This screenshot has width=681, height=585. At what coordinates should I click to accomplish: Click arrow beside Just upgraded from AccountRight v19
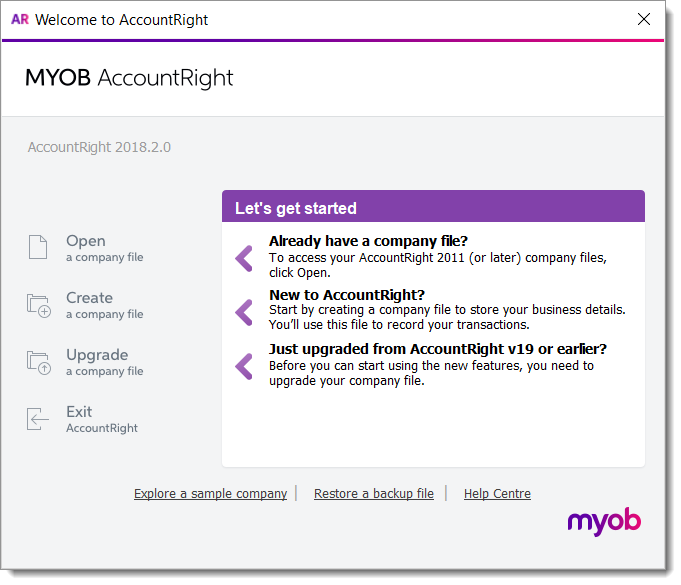(244, 366)
